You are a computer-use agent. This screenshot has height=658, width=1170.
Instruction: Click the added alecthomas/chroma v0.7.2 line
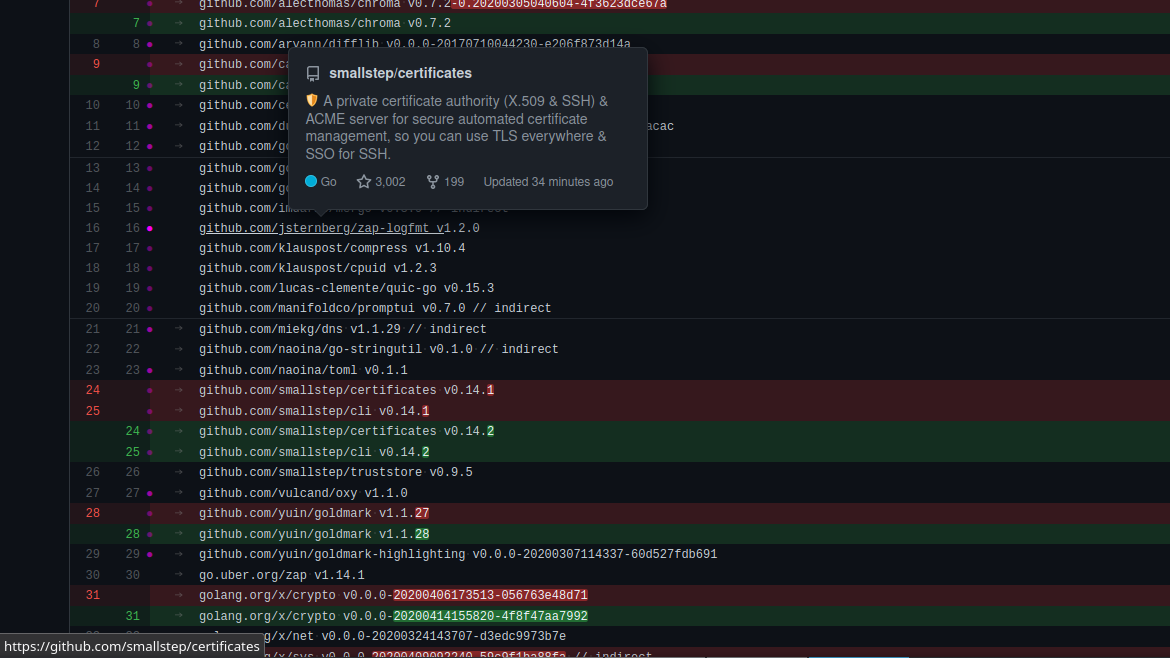[325, 23]
